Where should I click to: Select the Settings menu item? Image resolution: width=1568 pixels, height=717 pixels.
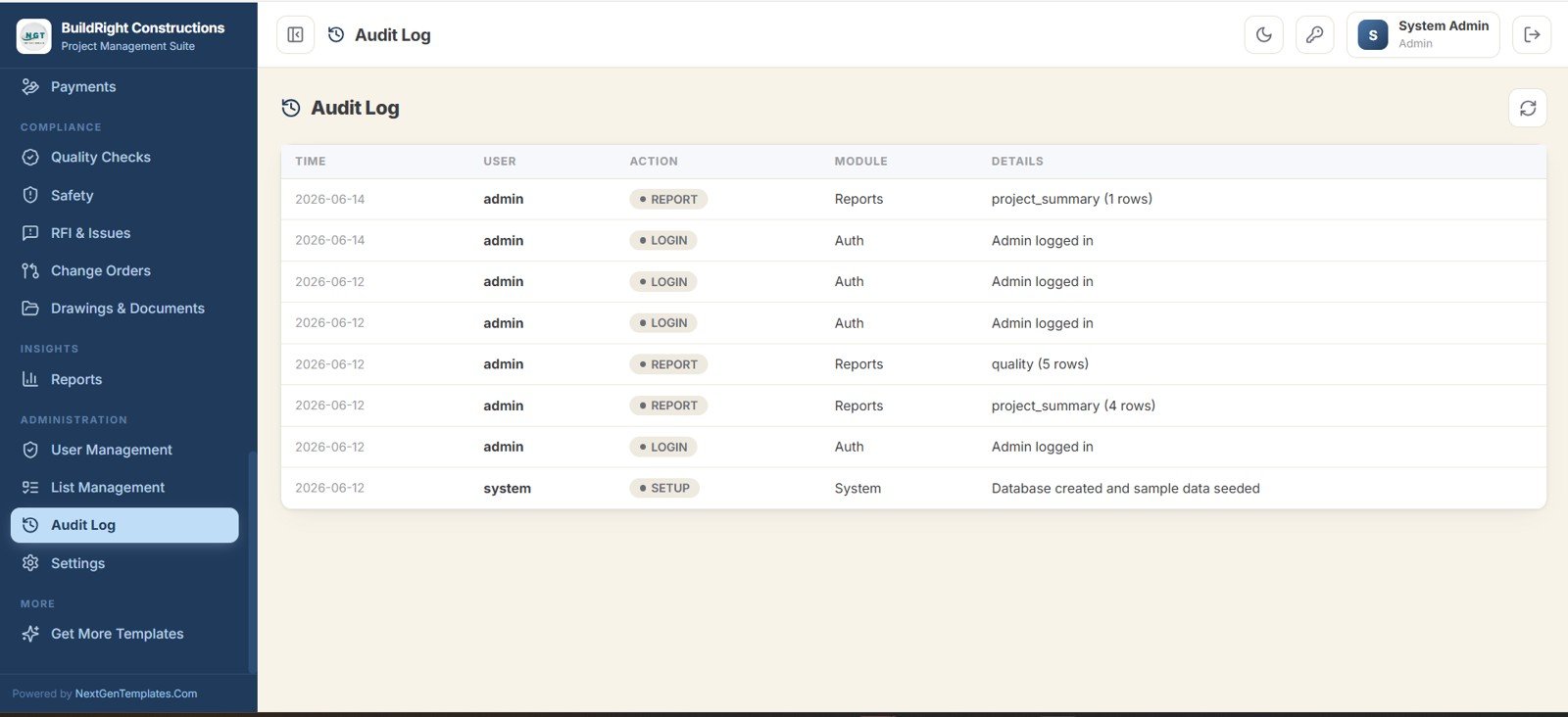pyautogui.click(x=124, y=563)
